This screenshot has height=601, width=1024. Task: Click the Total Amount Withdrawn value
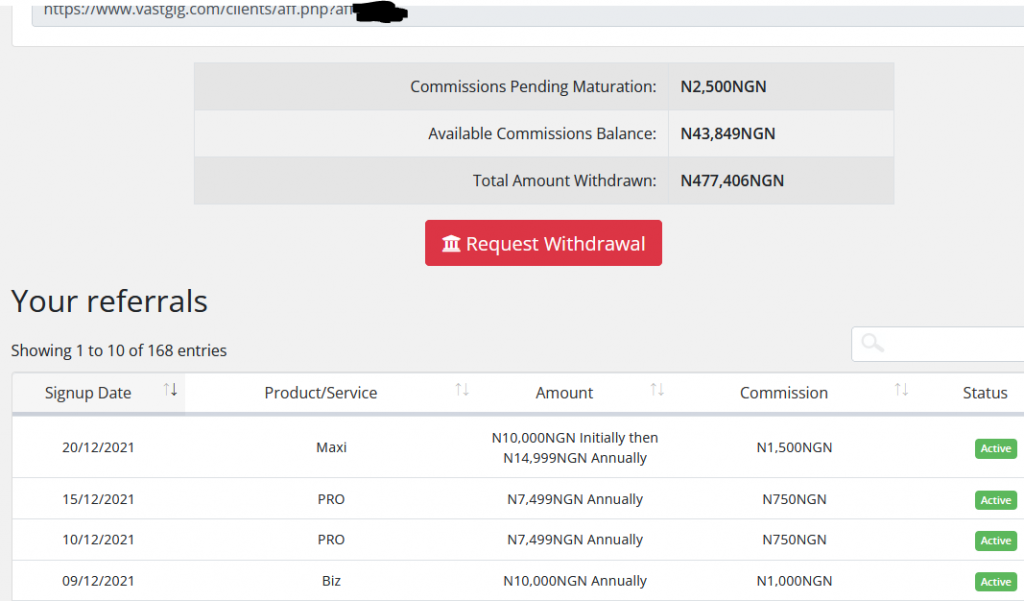(731, 181)
